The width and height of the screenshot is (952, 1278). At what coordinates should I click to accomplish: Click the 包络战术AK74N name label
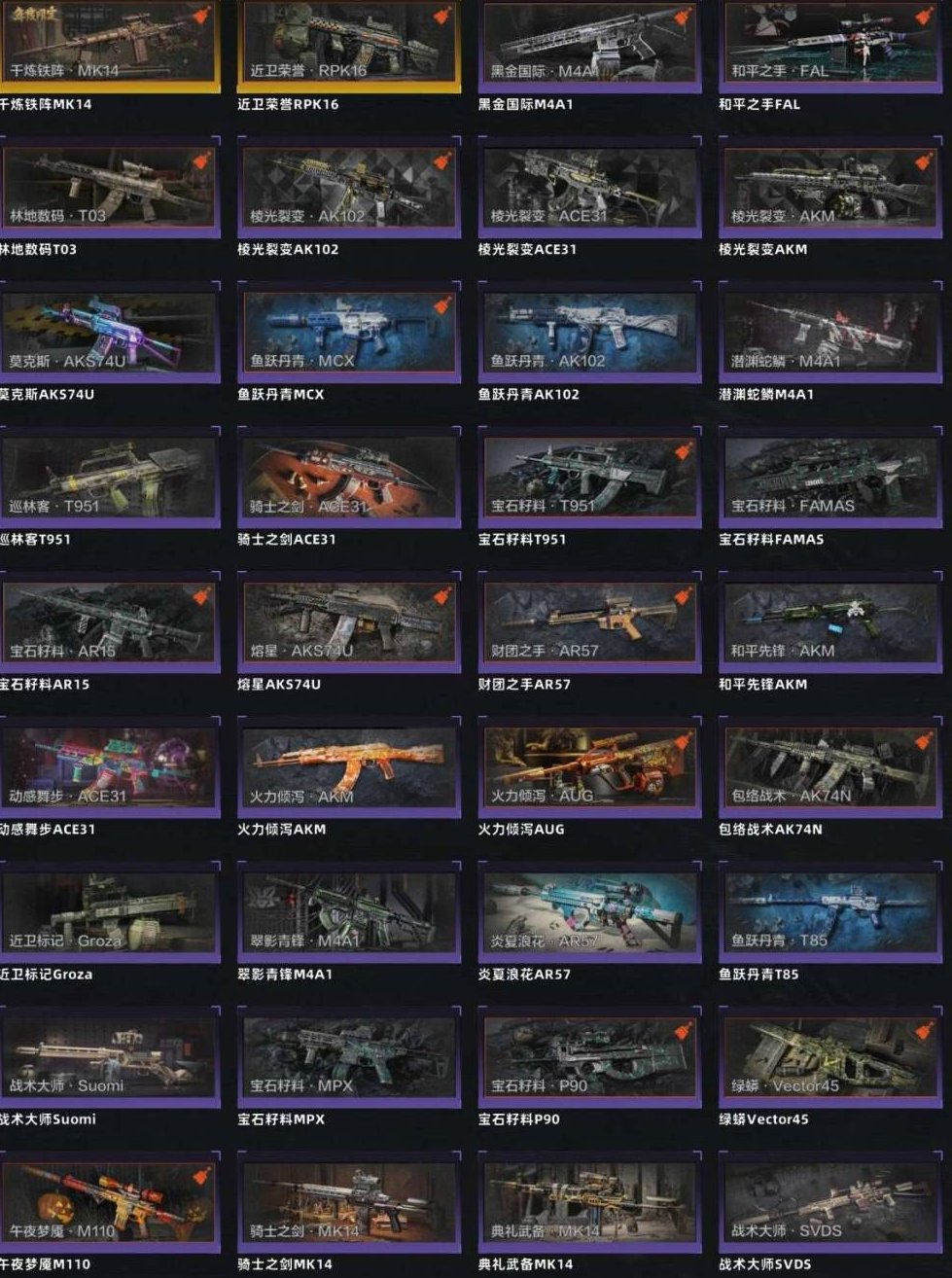coord(770,830)
